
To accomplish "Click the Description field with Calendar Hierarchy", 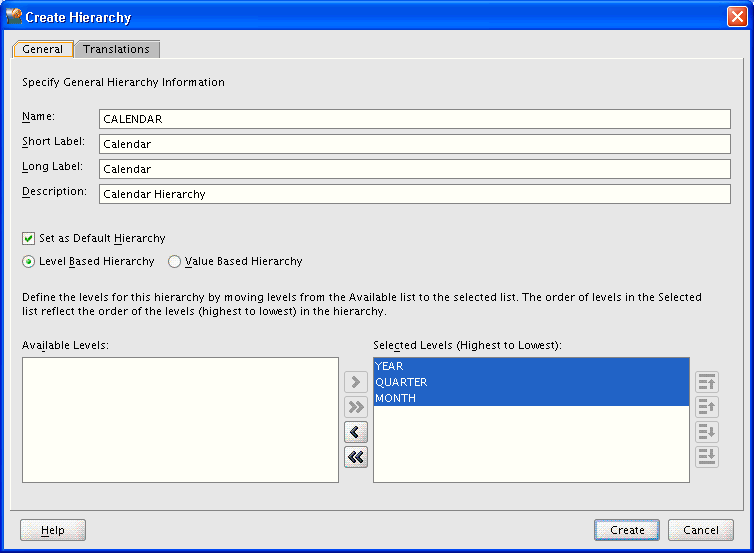I will point(415,194).
